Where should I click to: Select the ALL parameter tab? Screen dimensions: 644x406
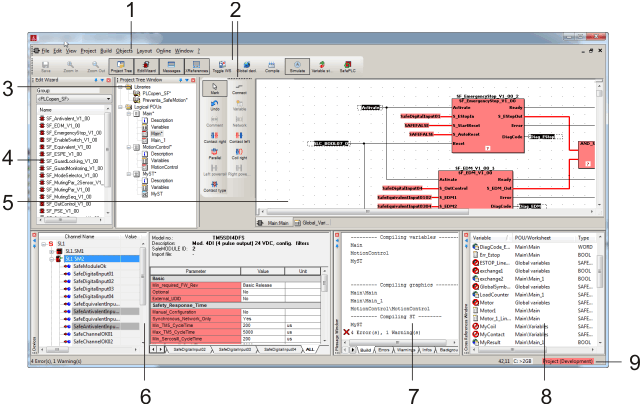coord(310,349)
